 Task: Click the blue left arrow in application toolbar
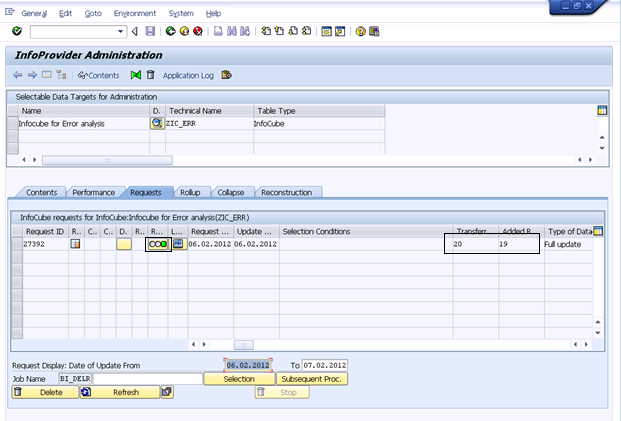tap(17, 75)
